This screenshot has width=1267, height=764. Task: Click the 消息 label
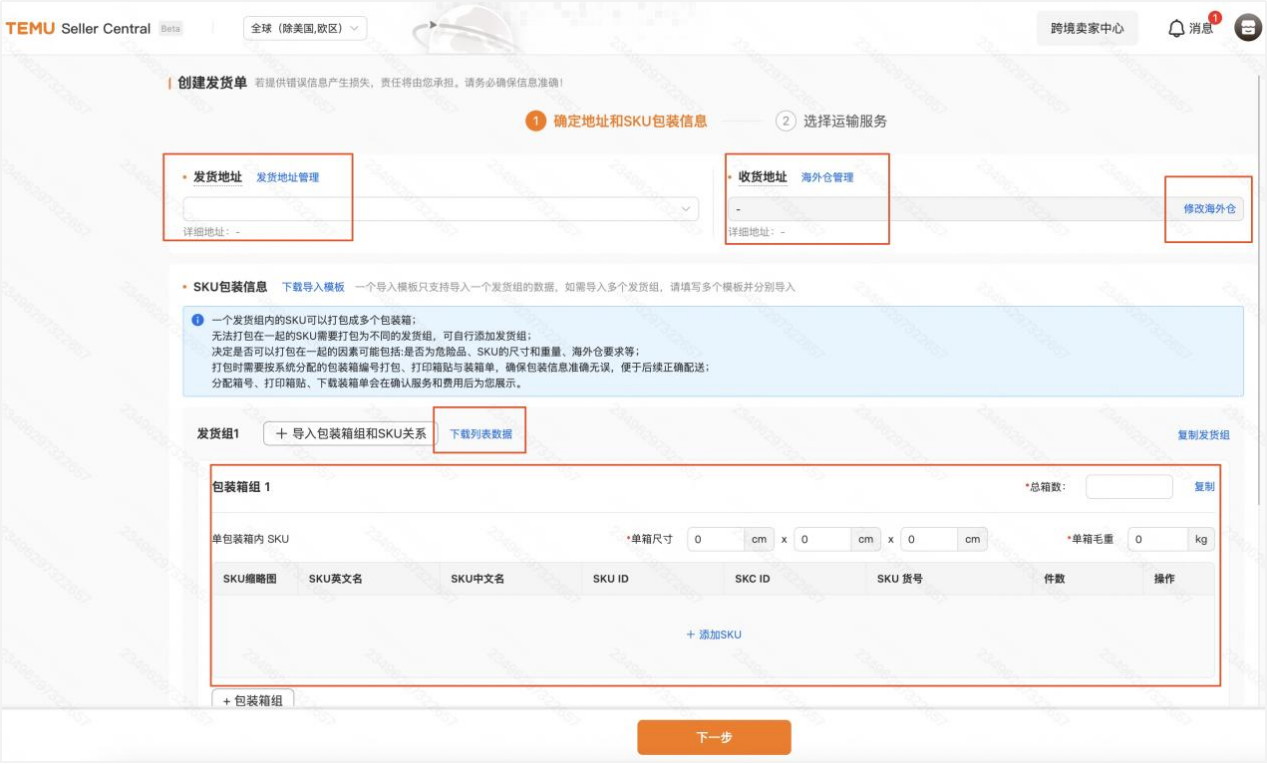point(1201,29)
